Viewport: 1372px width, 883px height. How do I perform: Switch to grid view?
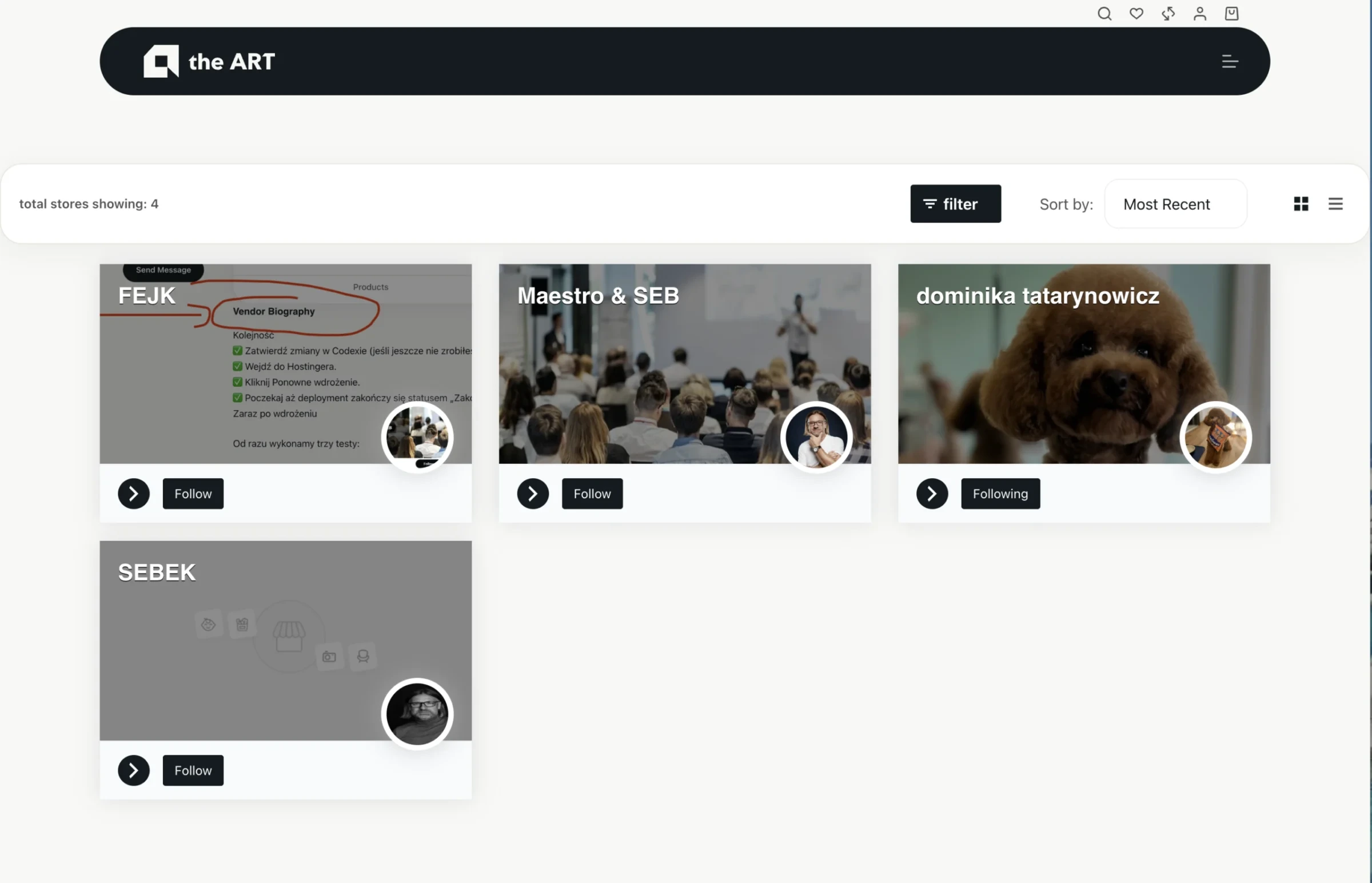pyautogui.click(x=1301, y=204)
